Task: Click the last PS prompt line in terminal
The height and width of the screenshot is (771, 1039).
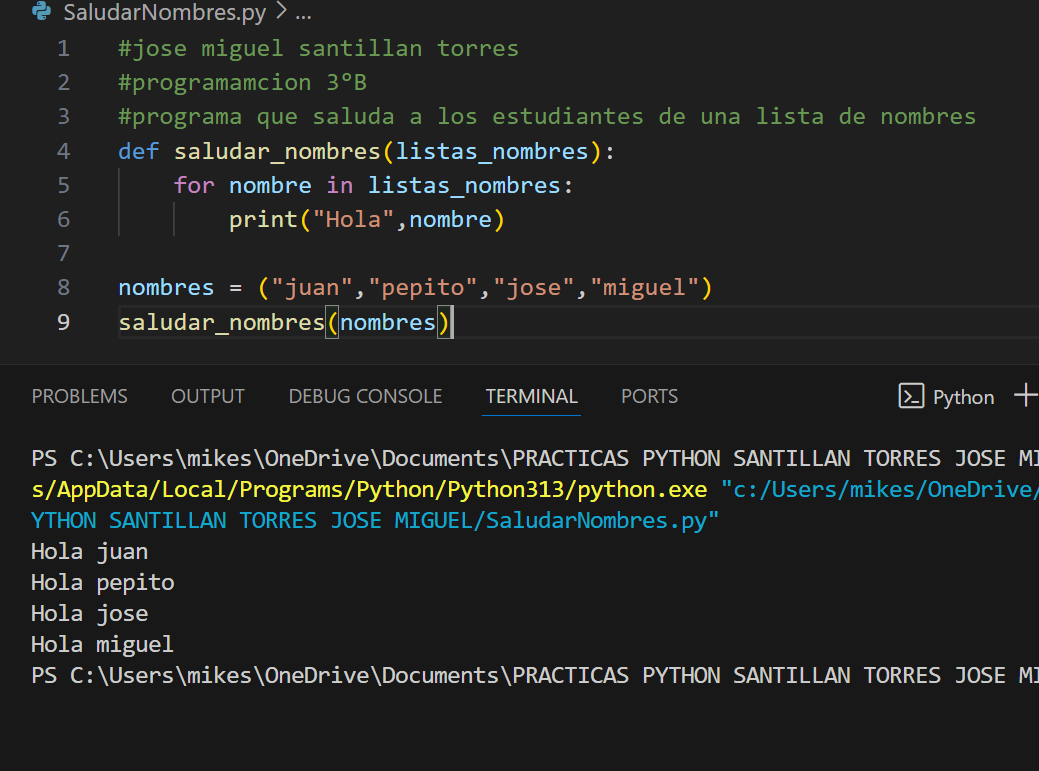Action: pyautogui.click(x=535, y=676)
